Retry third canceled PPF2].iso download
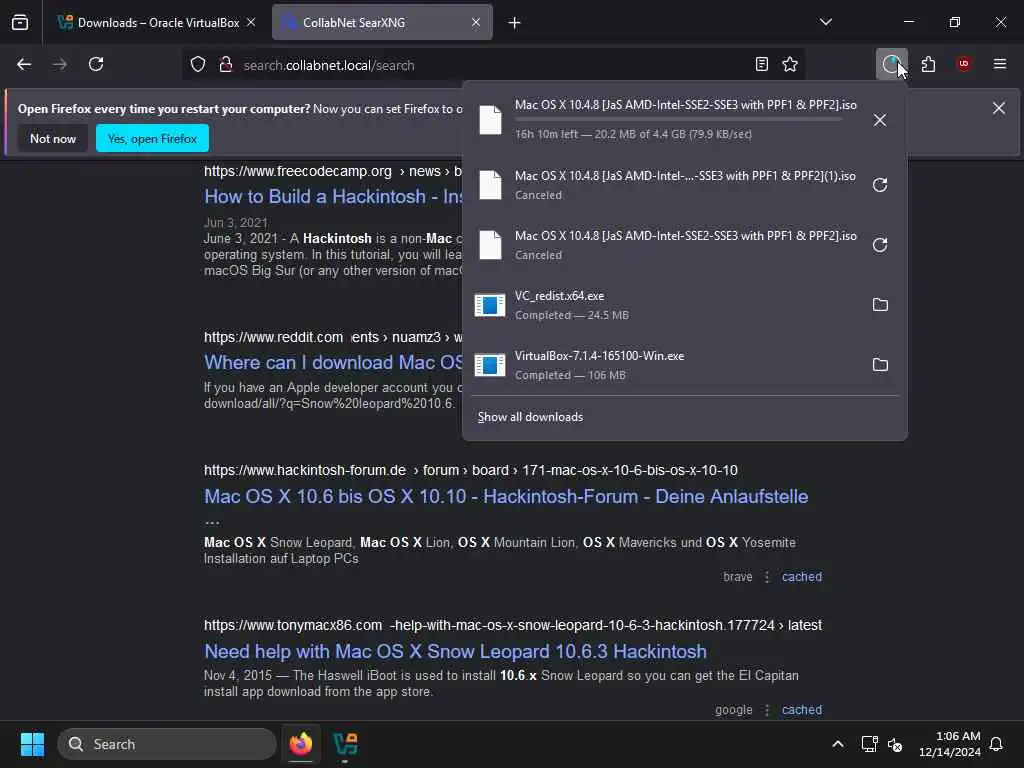The image size is (1024, 768). pyautogui.click(x=880, y=245)
